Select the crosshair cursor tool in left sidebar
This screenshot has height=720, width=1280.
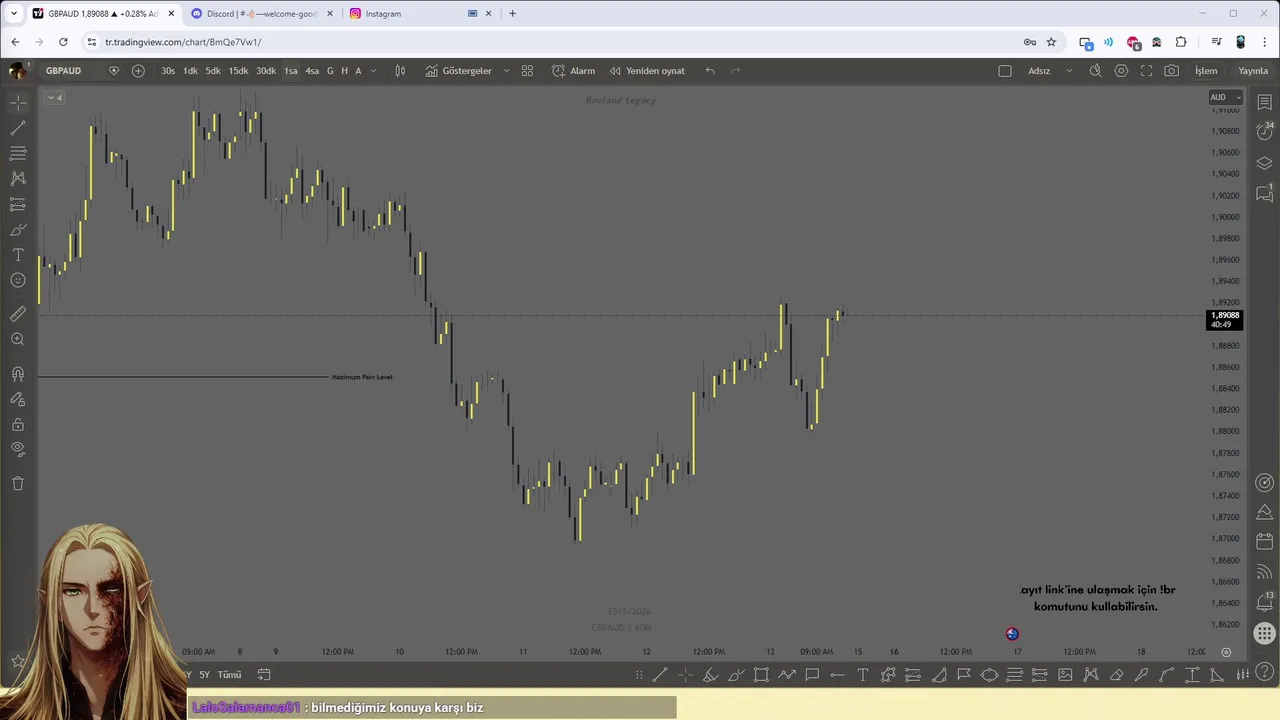click(18, 103)
